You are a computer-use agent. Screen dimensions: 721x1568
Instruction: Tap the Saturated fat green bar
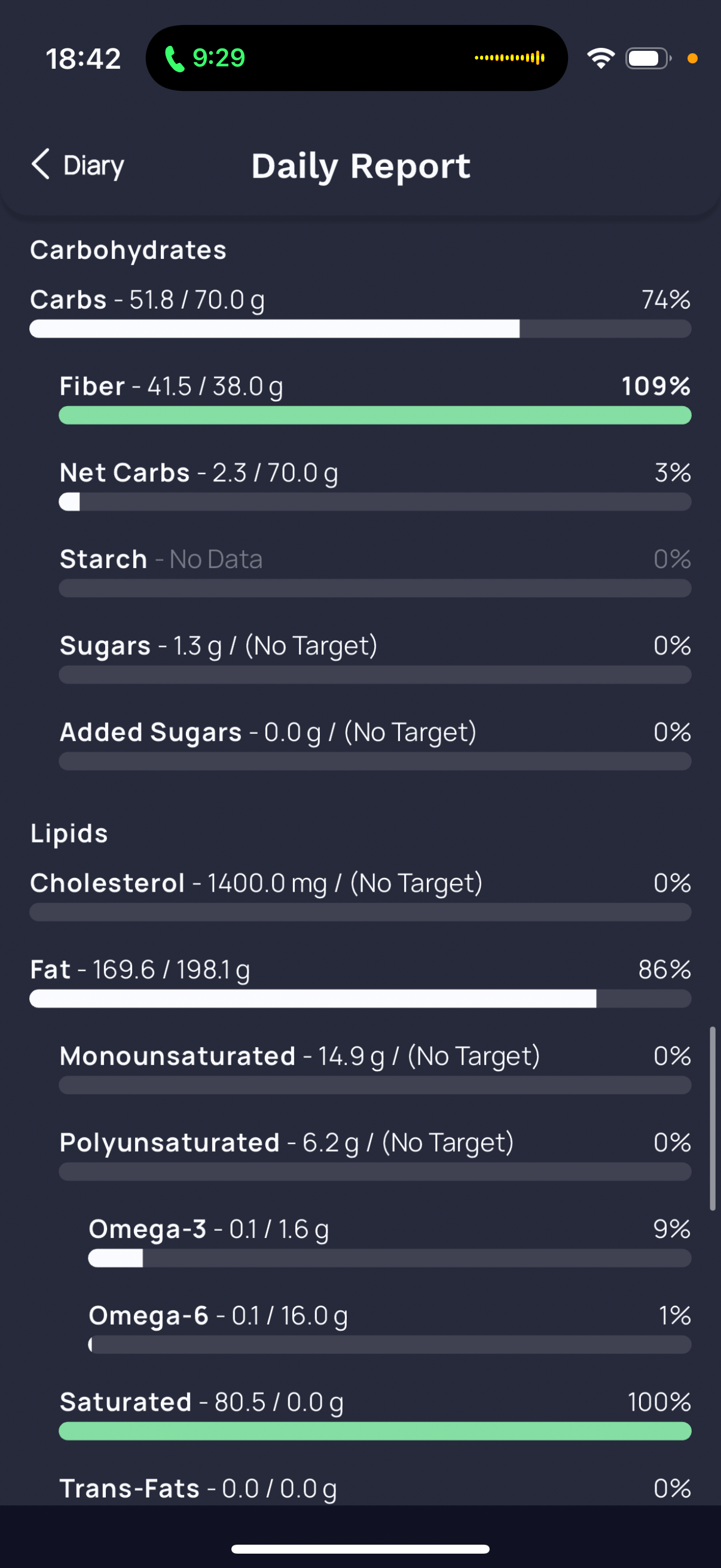click(375, 1430)
